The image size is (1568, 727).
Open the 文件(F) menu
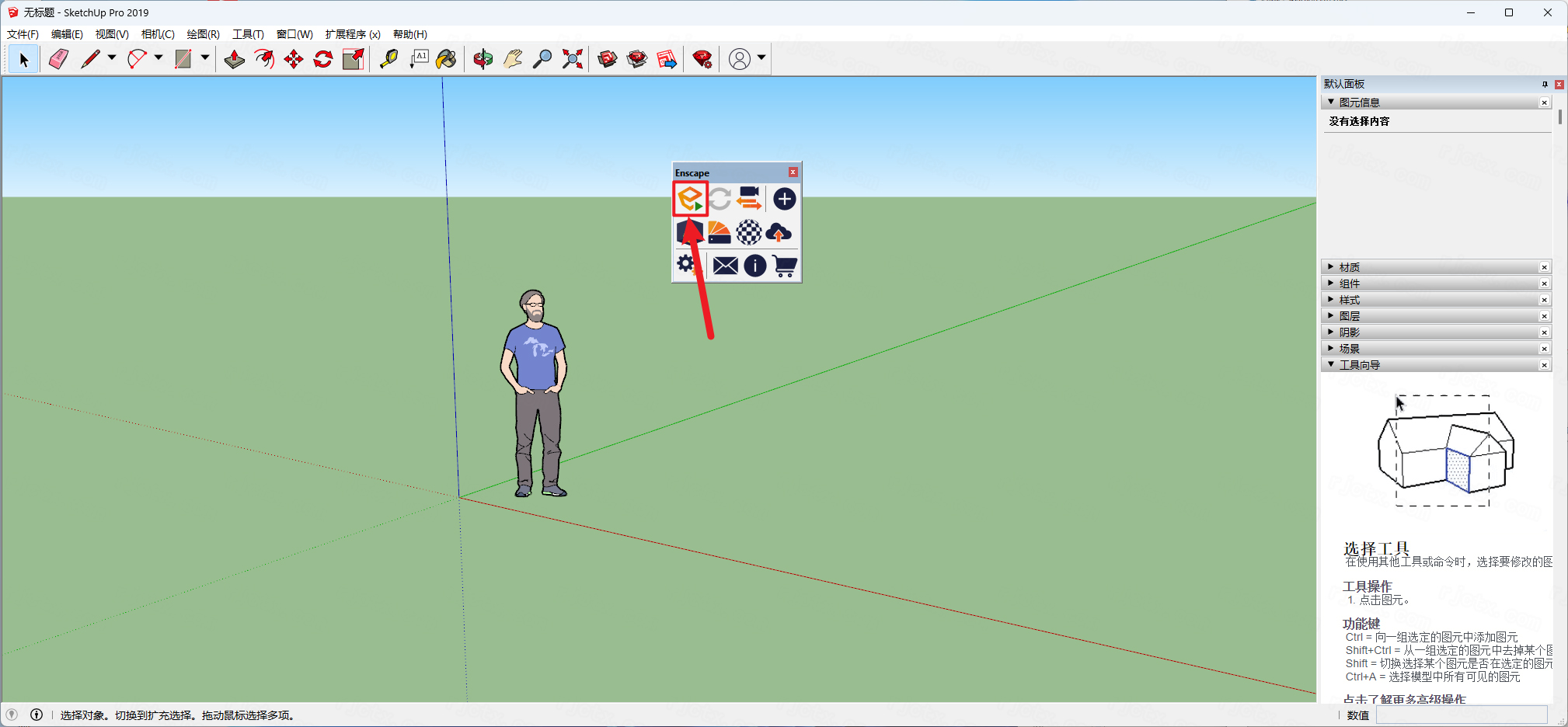[23, 34]
